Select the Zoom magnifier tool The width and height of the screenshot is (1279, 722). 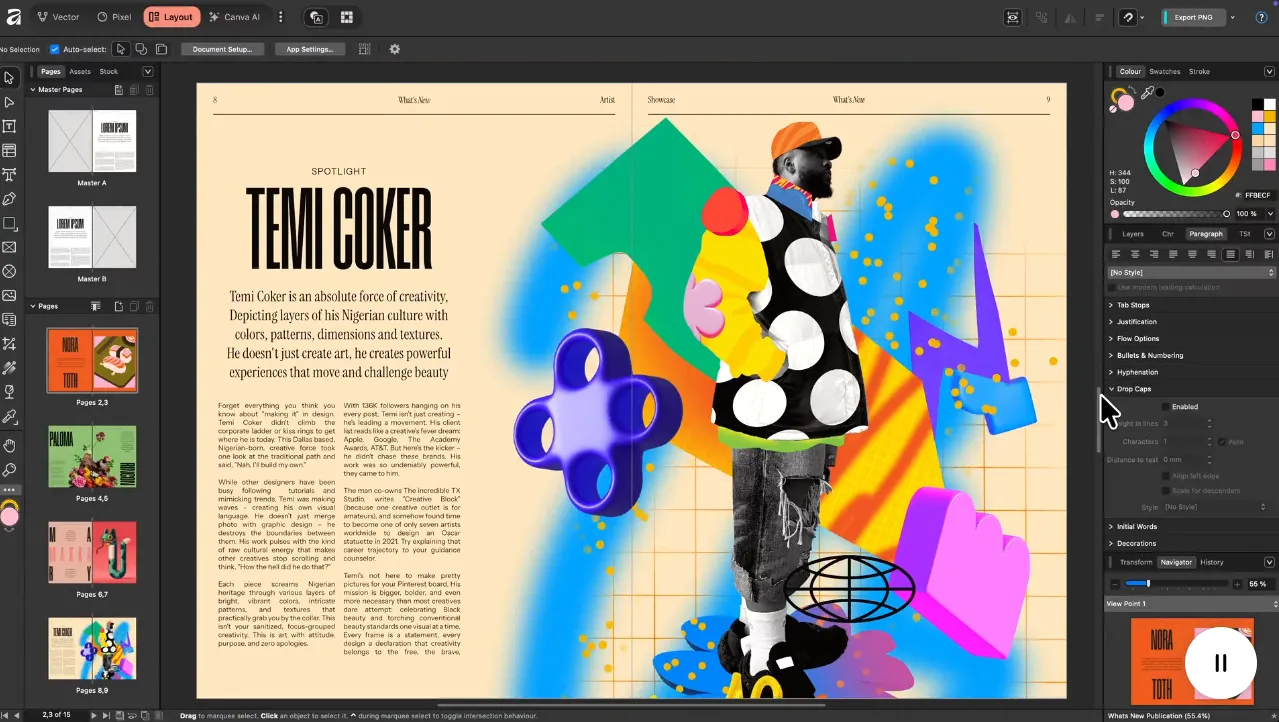[9, 469]
